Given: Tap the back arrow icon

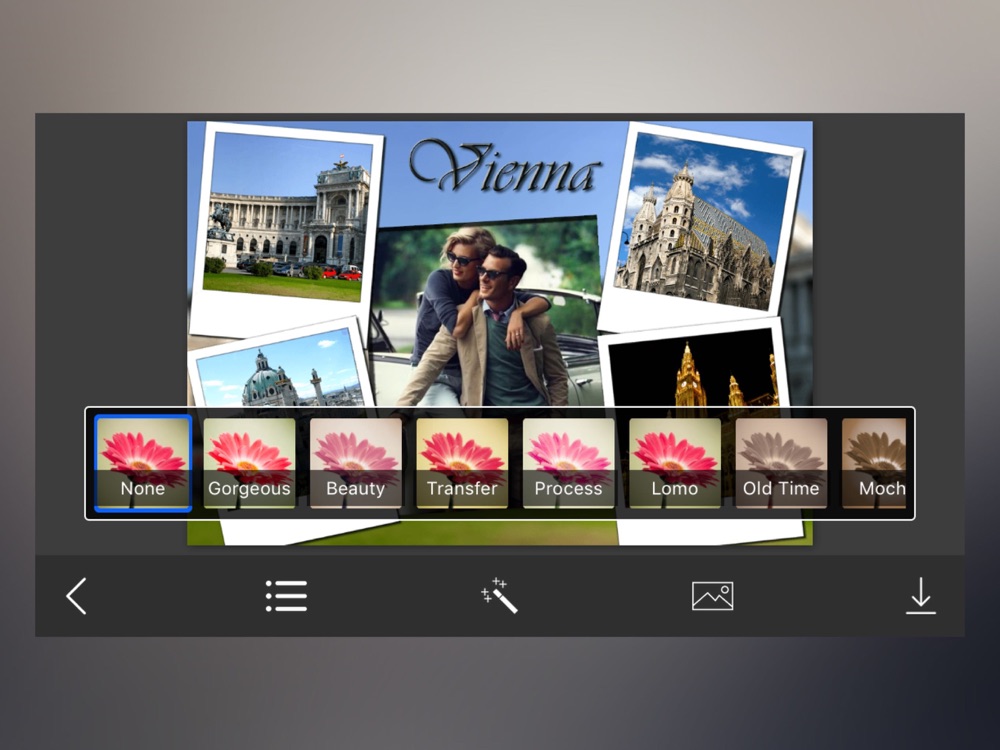Looking at the screenshot, I should [77, 596].
